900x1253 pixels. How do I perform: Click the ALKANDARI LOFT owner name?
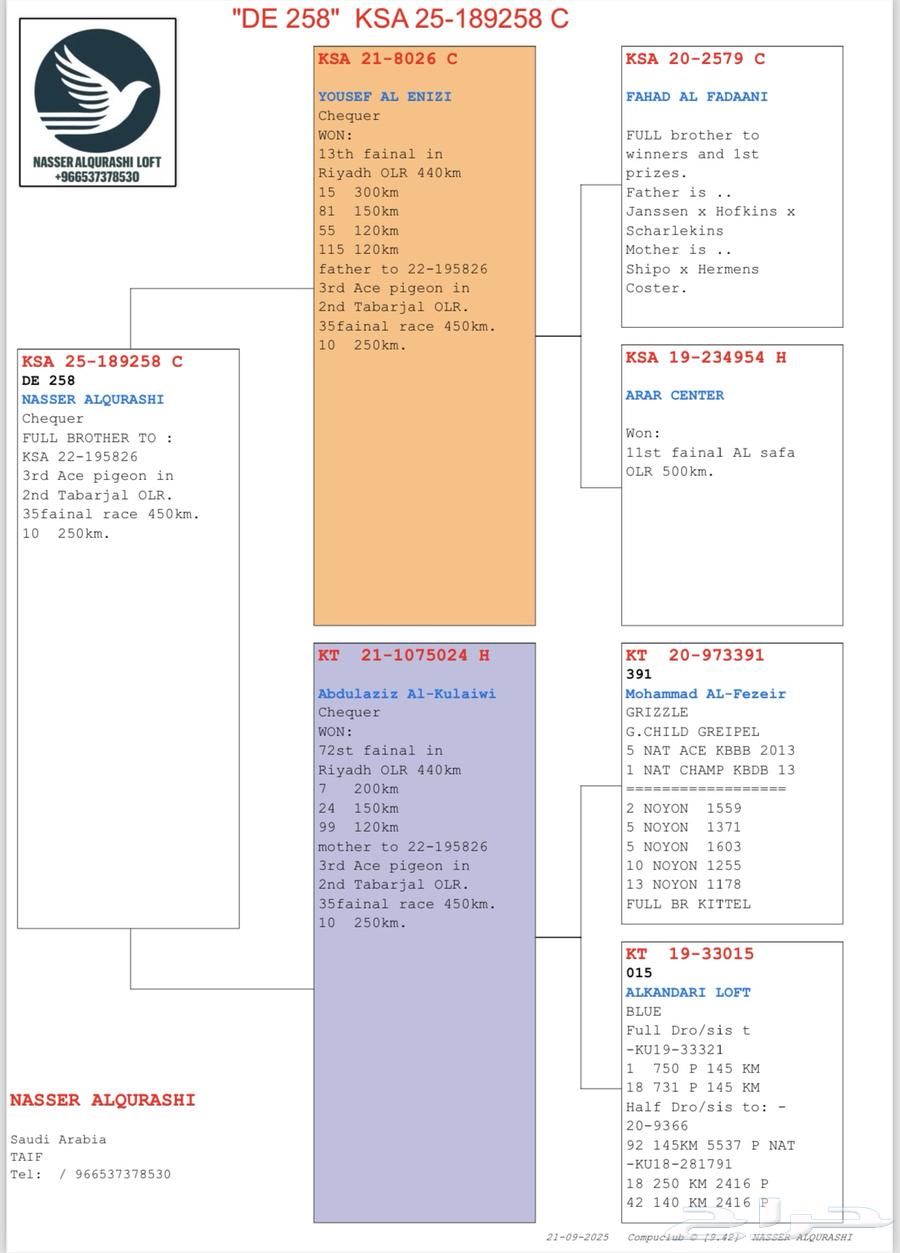687,992
